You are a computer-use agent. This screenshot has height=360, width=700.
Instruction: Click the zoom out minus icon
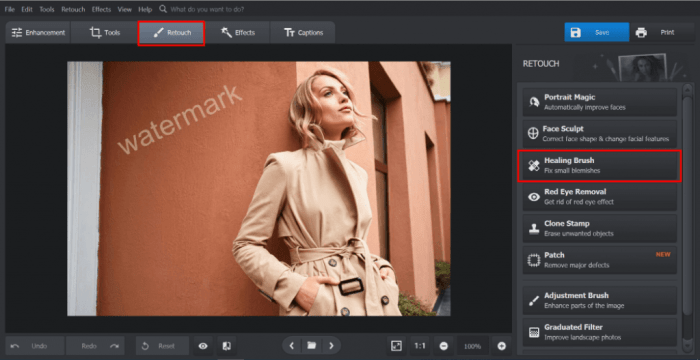[x=444, y=346]
